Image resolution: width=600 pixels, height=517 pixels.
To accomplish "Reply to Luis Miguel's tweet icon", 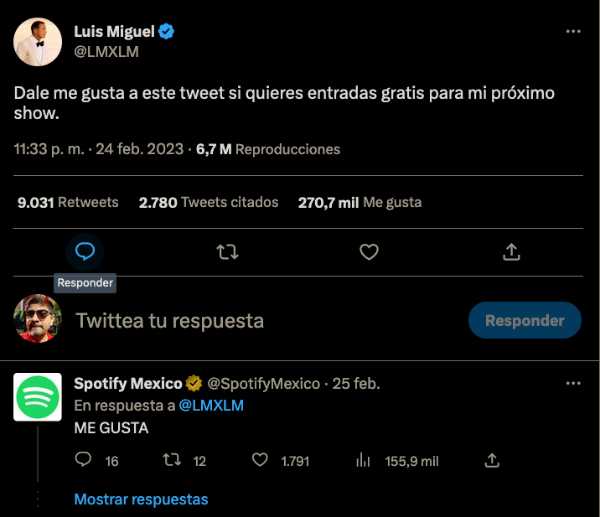I will [85, 251].
